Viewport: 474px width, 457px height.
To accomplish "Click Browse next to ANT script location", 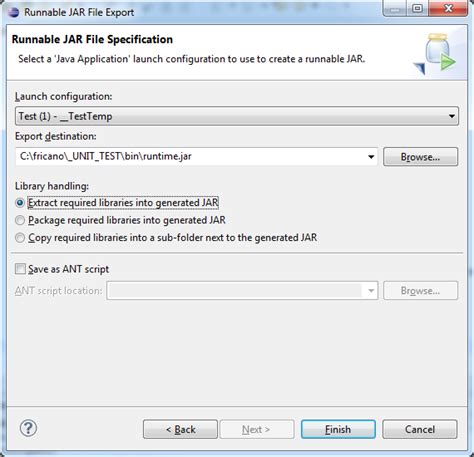I will pyautogui.click(x=420, y=291).
